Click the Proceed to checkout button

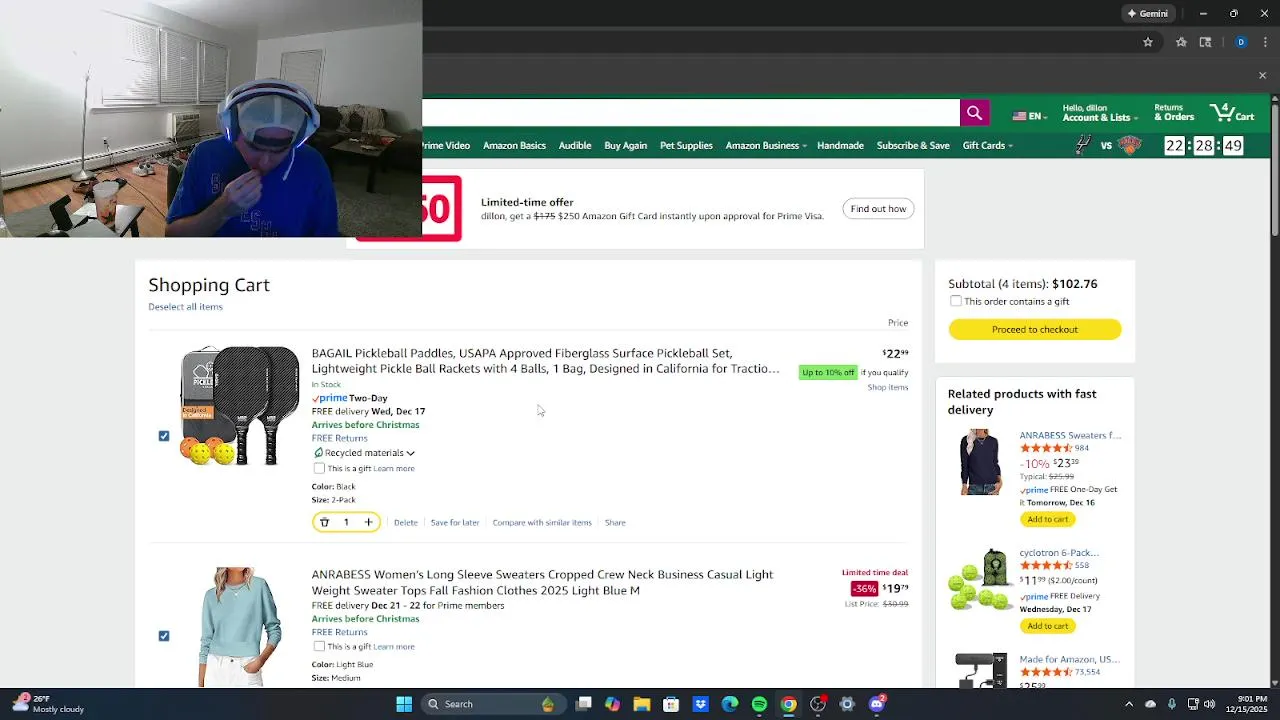tap(1035, 329)
